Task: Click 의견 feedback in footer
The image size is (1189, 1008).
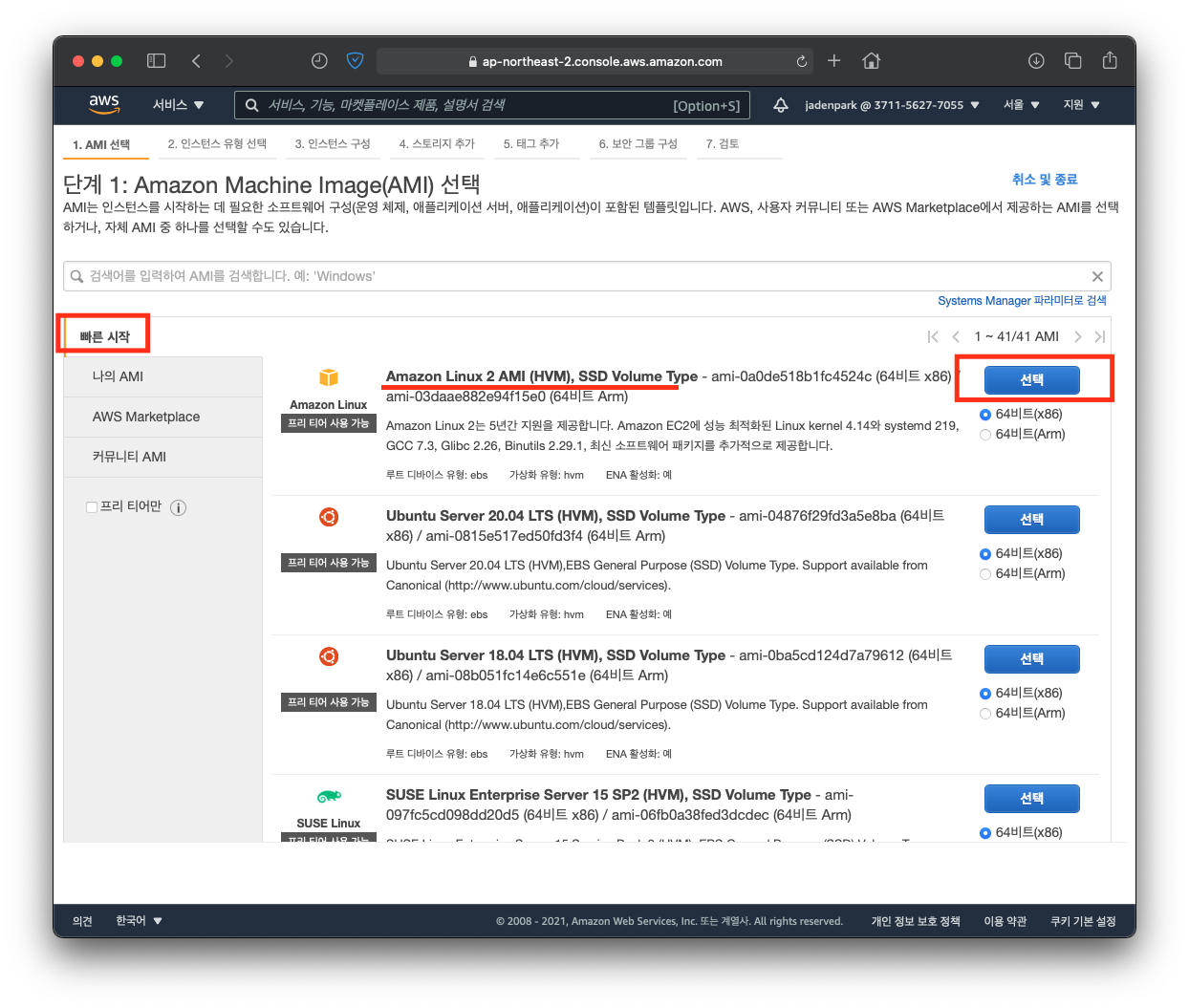Action: [x=82, y=921]
